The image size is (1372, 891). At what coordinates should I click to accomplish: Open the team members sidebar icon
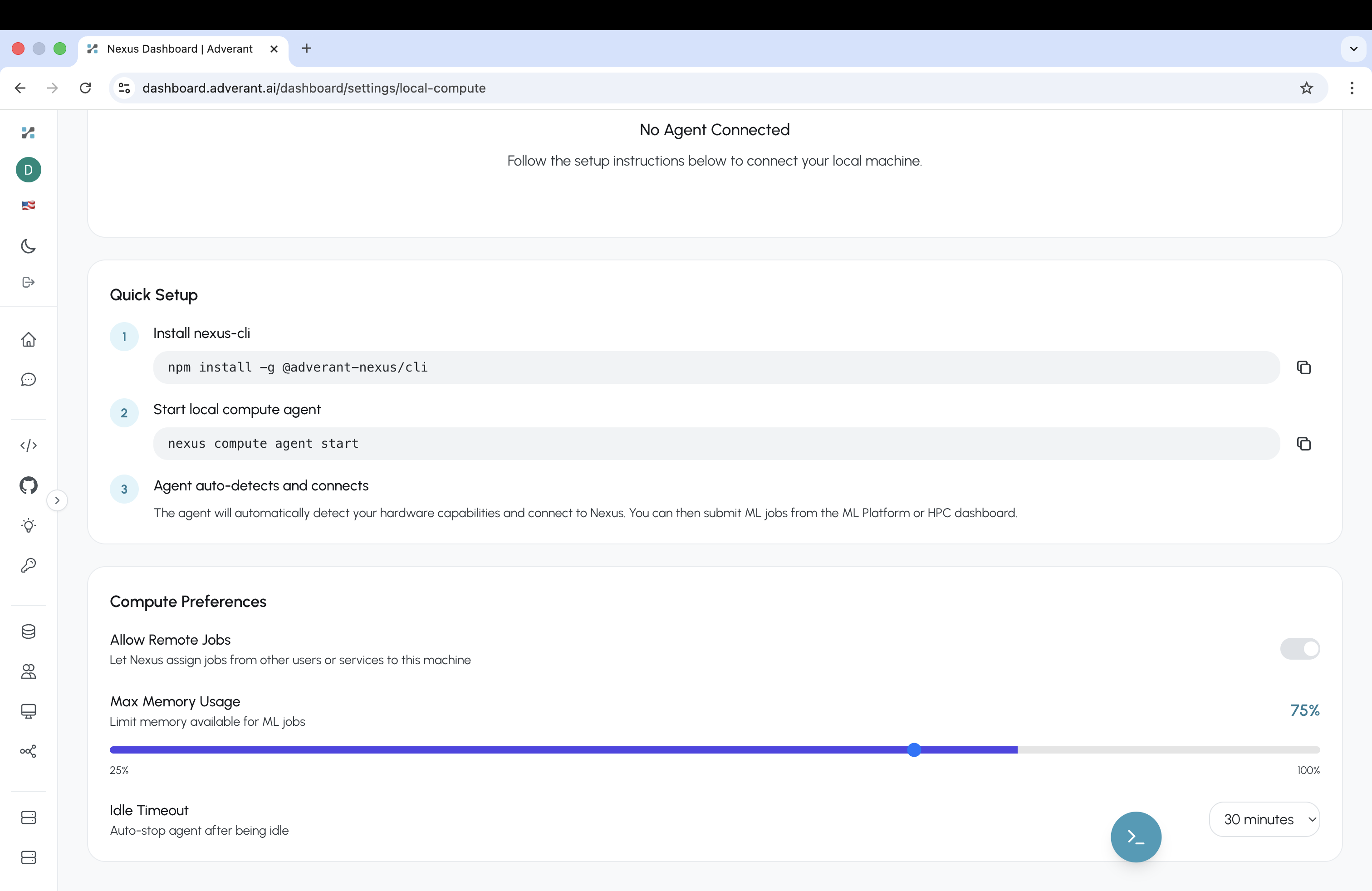[28, 671]
